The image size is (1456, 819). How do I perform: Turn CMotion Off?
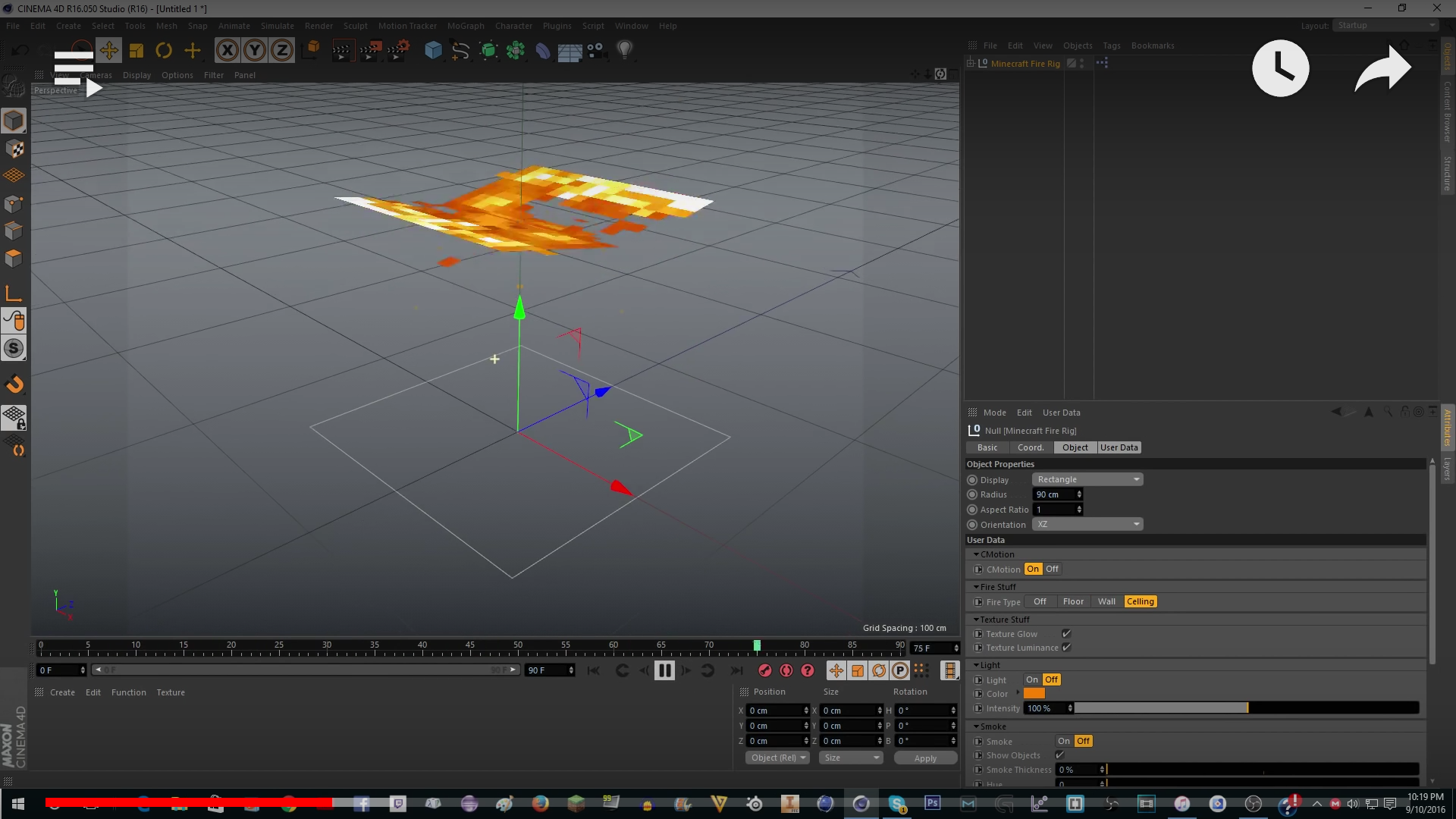(x=1052, y=569)
